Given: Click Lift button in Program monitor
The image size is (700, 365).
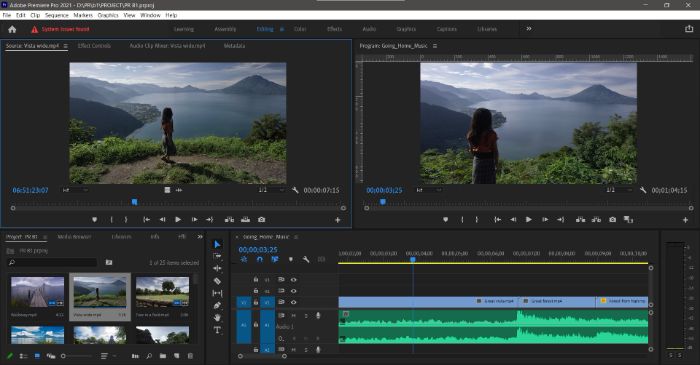Looking at the screenshot, I should tap(580, 220).
